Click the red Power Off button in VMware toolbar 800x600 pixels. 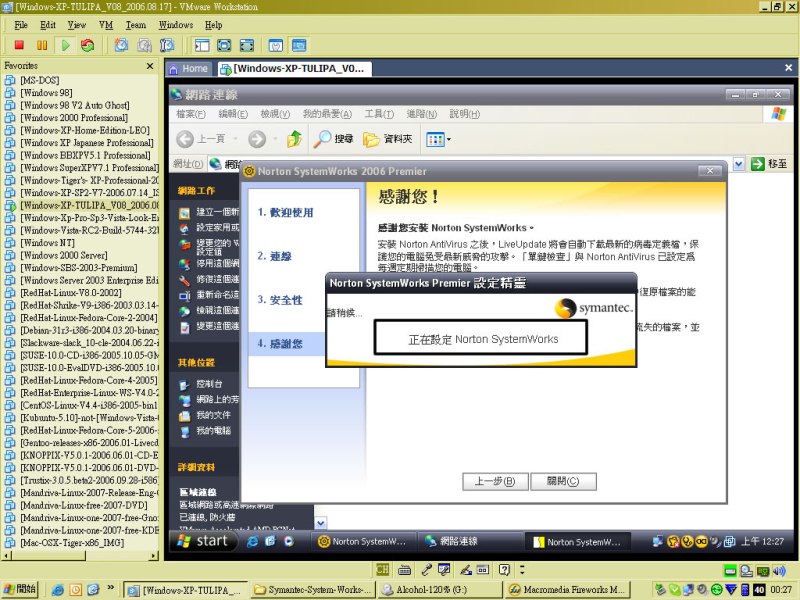[18, 45]
